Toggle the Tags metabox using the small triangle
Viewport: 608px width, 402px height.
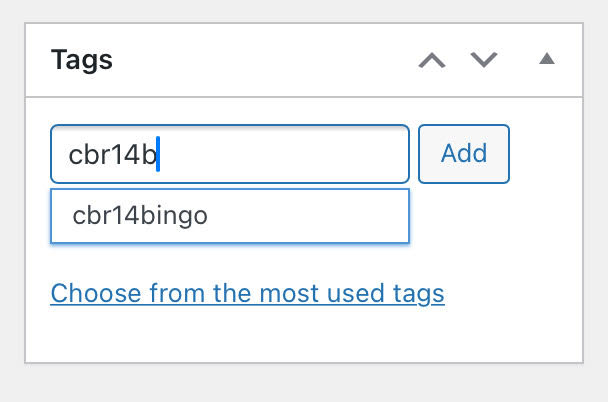(x=546, y=60)
